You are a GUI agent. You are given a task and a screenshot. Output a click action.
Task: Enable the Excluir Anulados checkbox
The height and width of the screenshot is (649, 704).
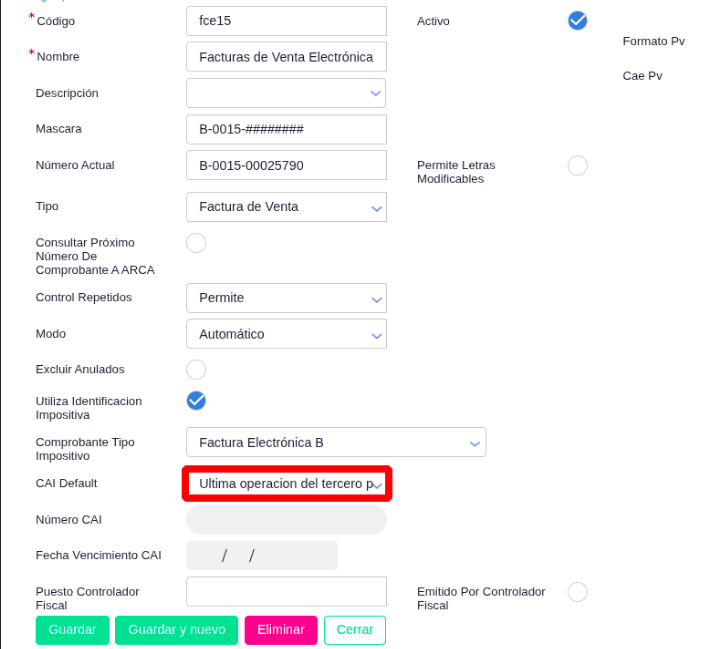point(196,370)
